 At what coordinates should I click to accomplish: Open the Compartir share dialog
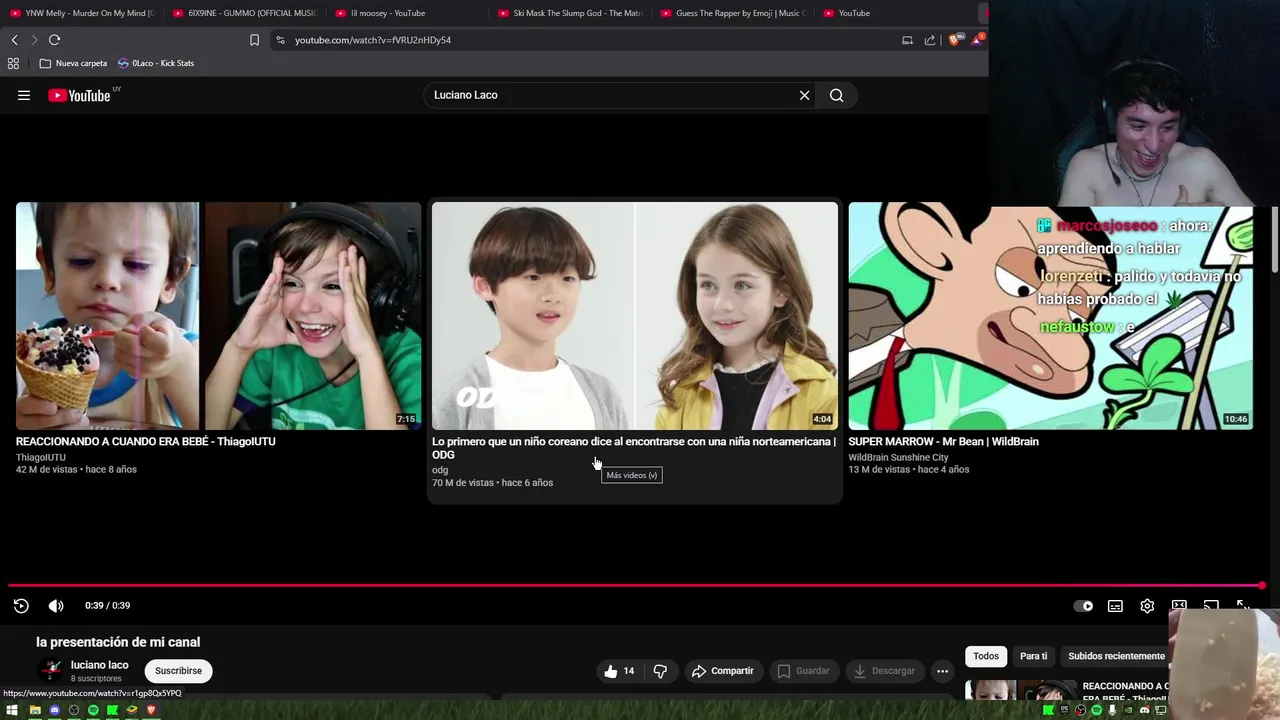coord(722,671)
